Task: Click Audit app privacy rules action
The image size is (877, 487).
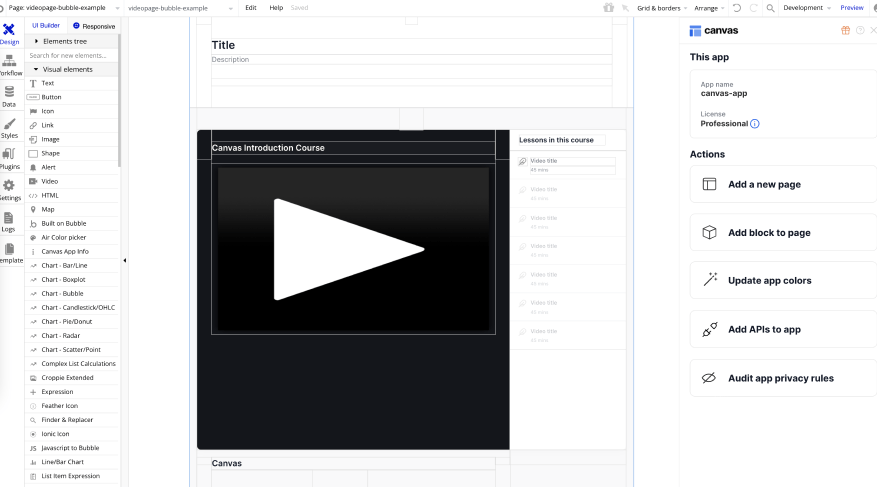Action: click(783, 378)
